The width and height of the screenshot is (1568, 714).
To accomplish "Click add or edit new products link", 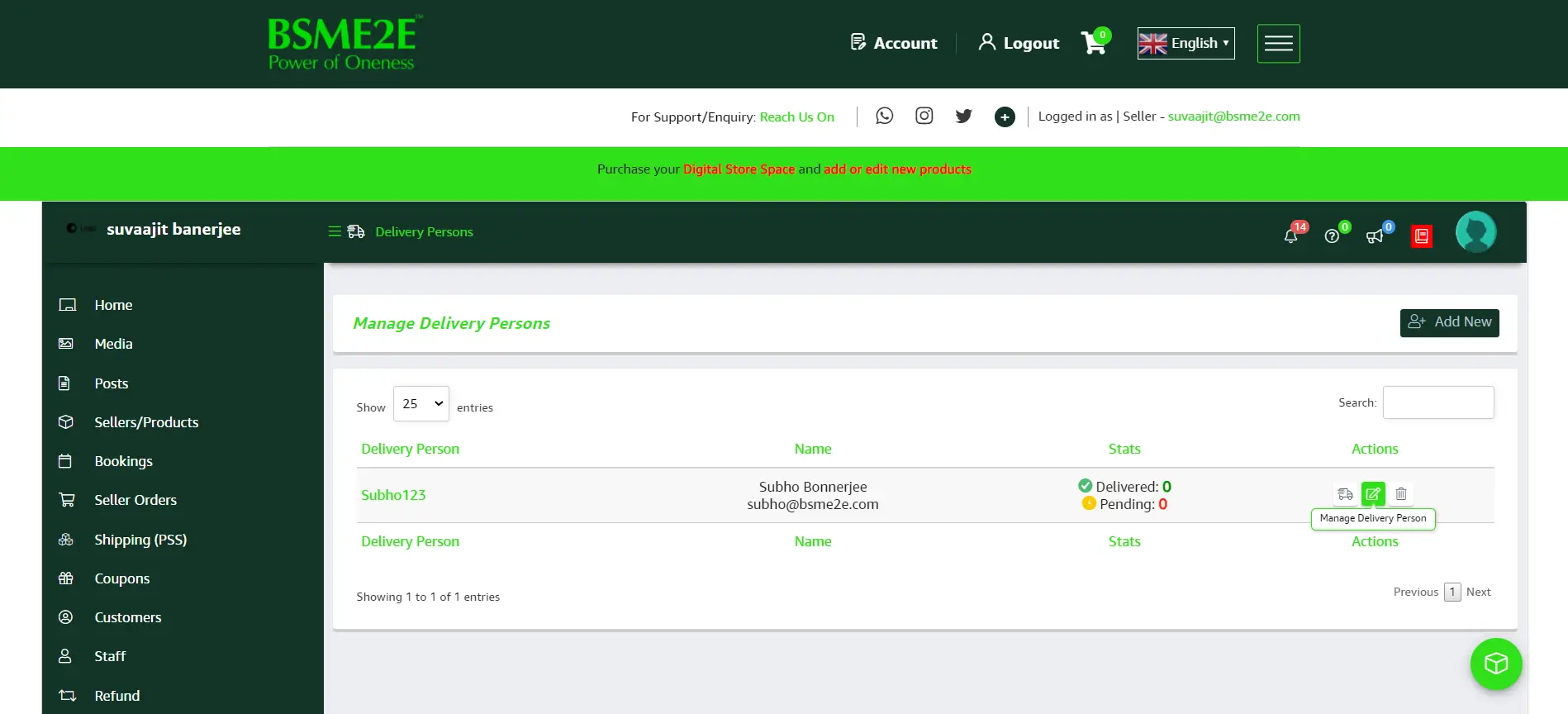I will (x=897, y=169).
